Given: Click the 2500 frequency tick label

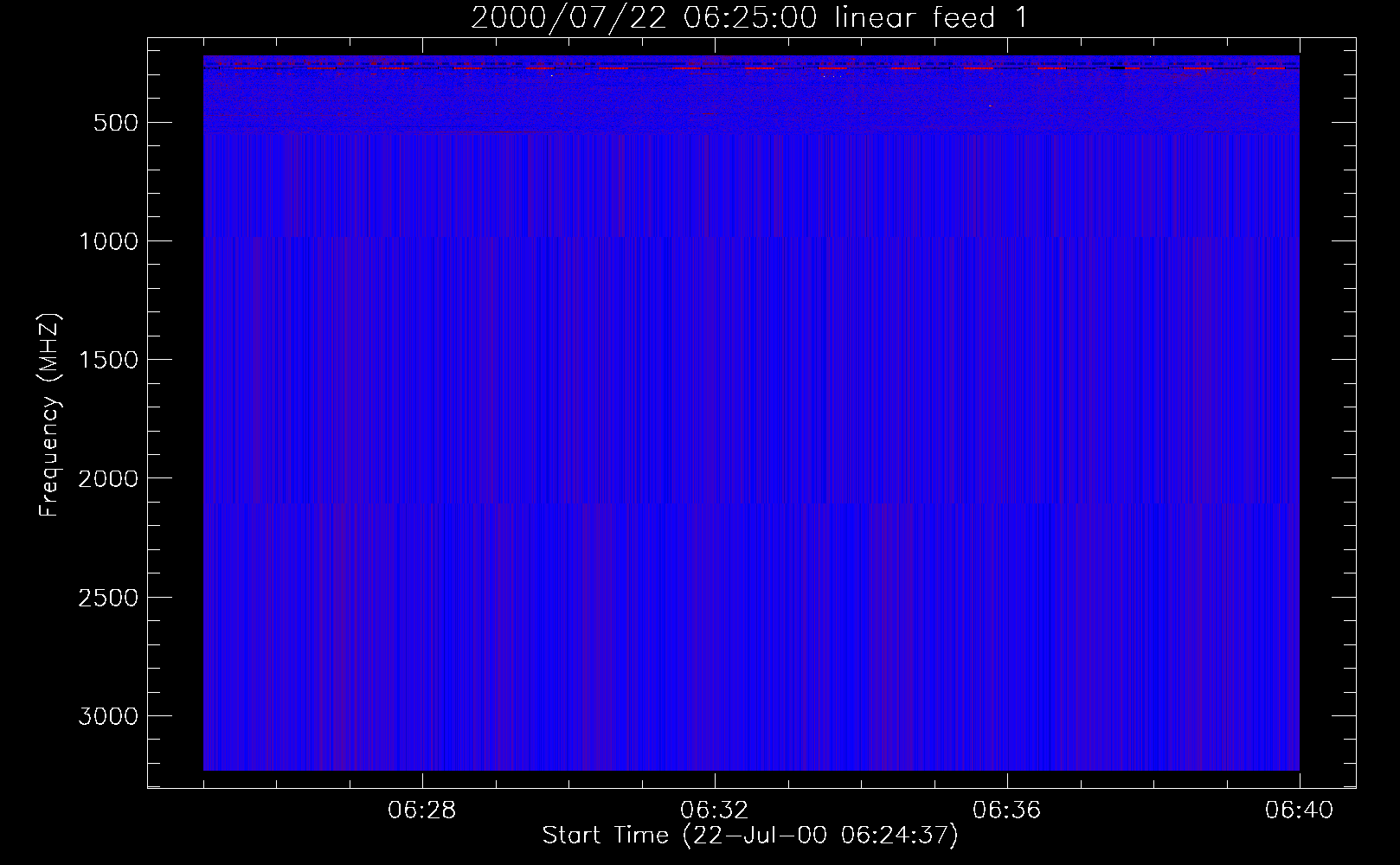Looking at the screenshot, I should pyautogui.click(x=108, y=598).
